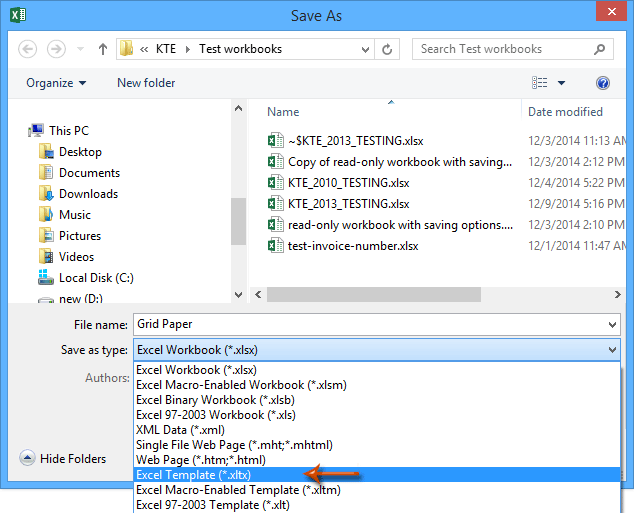This screenshot has height=513, width=634.
Task: Choose Excel Workbook (*.xlsx) list option
Action: tap(376, 370)
